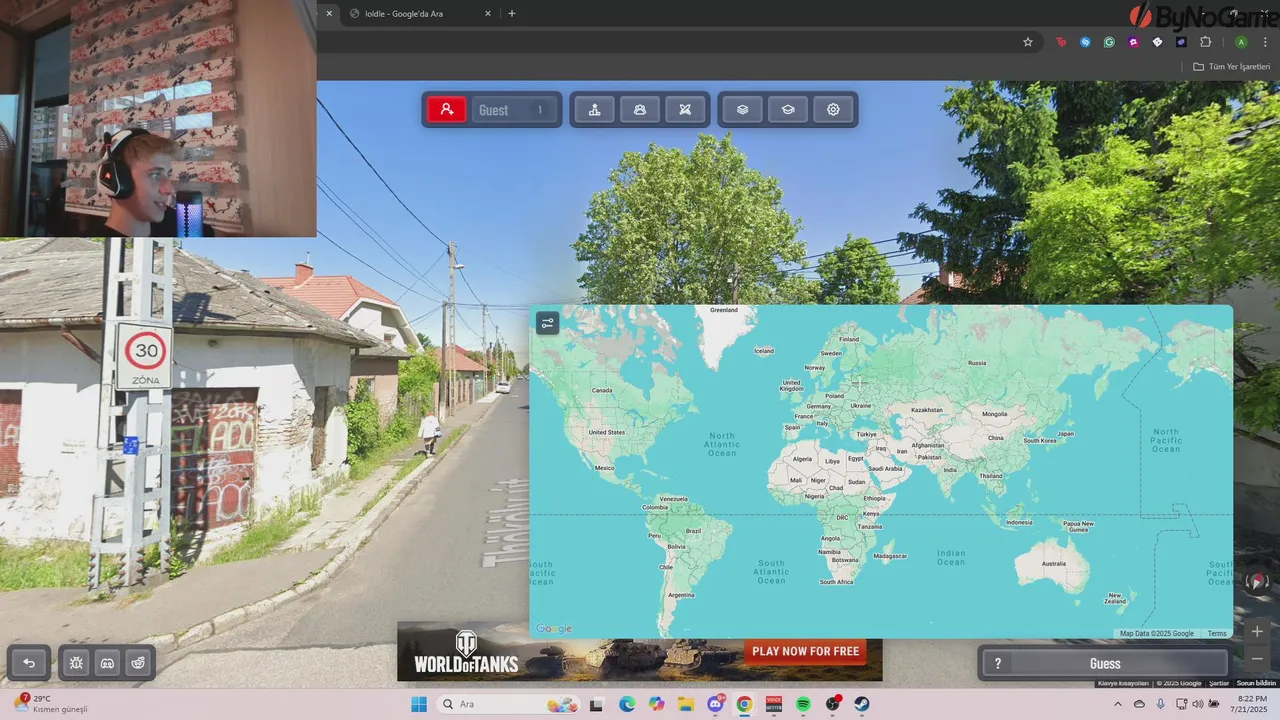Click the Google logo on the map
The height and width of the screenshot is (720, 1280).
[554, 629]
